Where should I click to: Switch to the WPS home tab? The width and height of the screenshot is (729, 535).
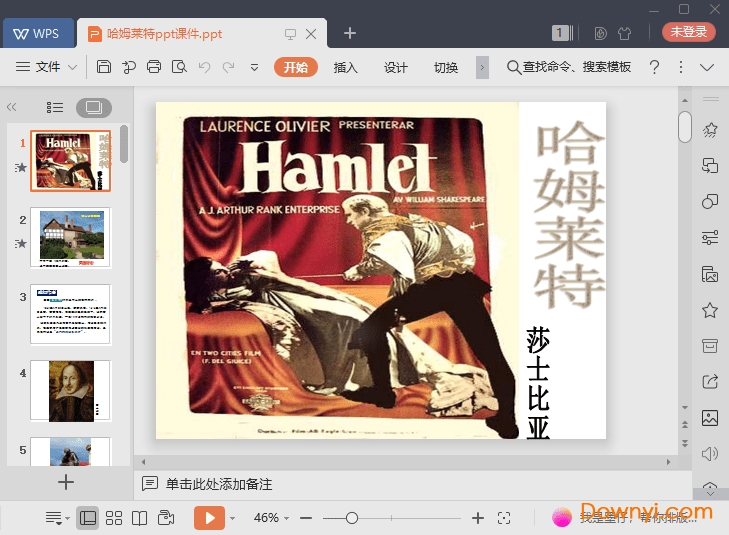38,33
